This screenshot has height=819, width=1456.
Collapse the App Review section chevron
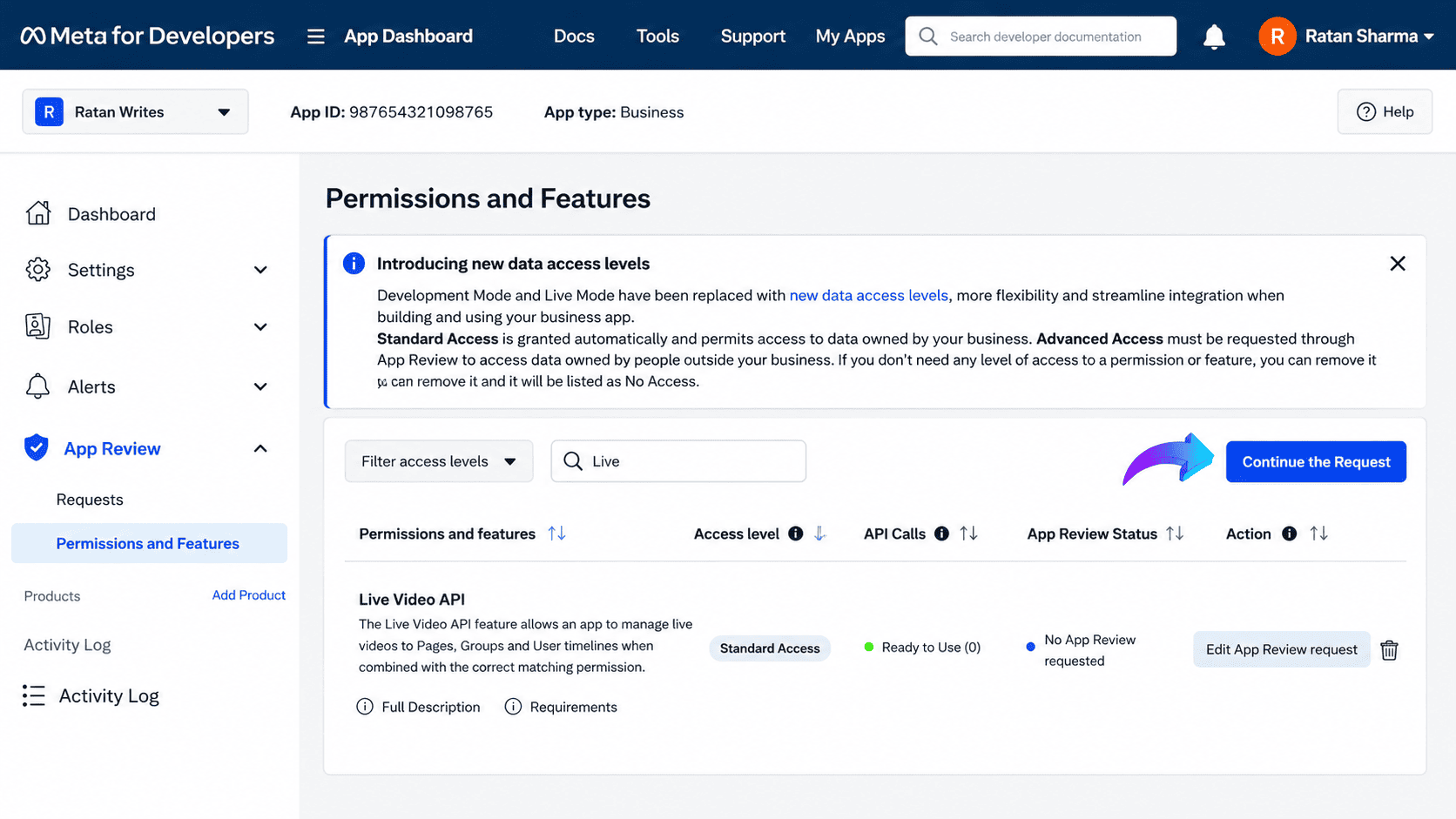(x=260, y=448)
